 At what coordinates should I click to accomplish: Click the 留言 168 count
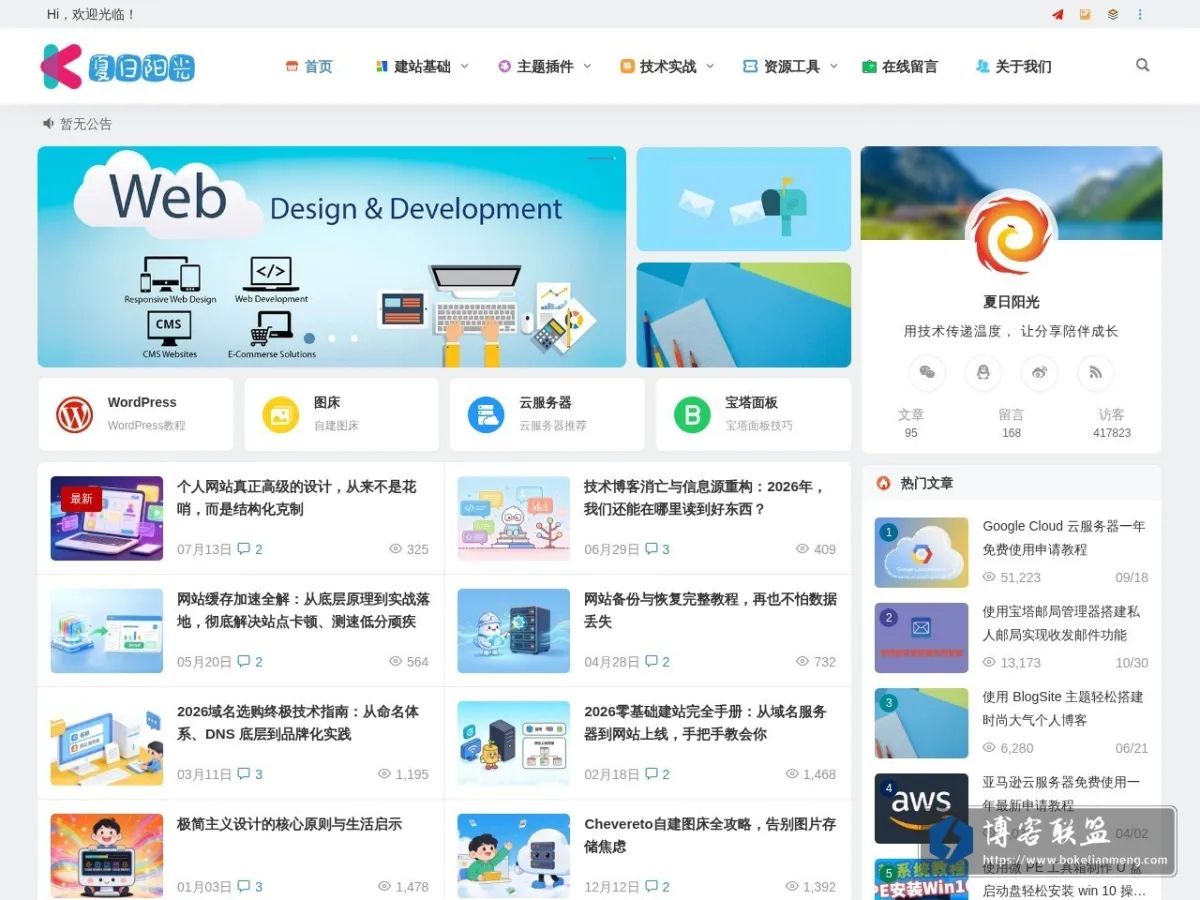tap(1011, 423)
